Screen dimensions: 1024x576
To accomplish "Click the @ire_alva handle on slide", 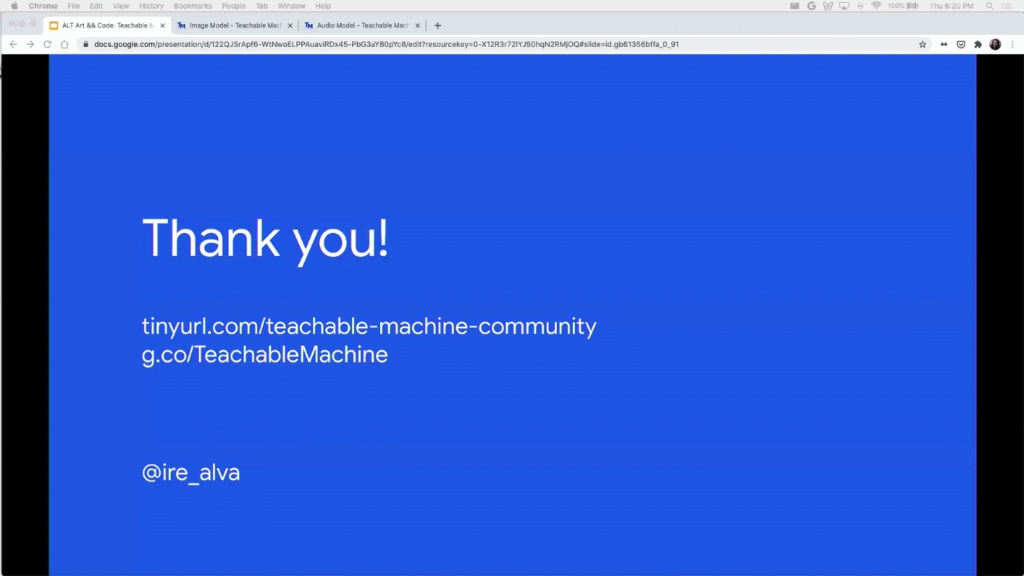I will coord(191,472).
